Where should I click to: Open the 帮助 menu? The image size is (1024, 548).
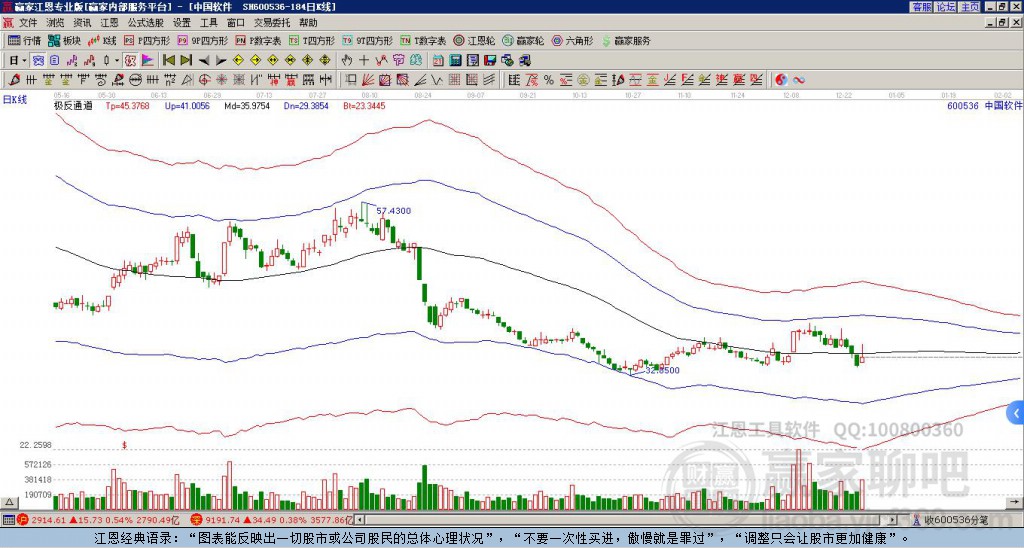point(308,23)
